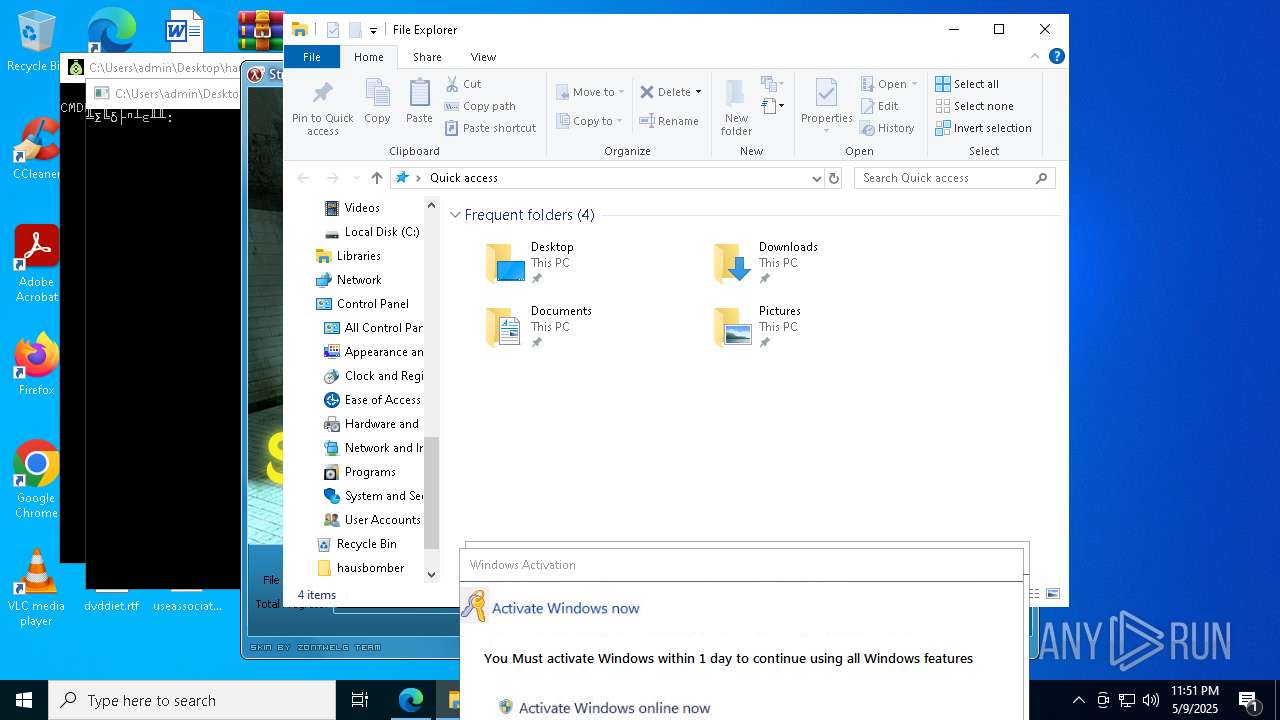Viewport: 1280px width, 720px height.
Task: Open the File tab
Action: tap(312, 57)
